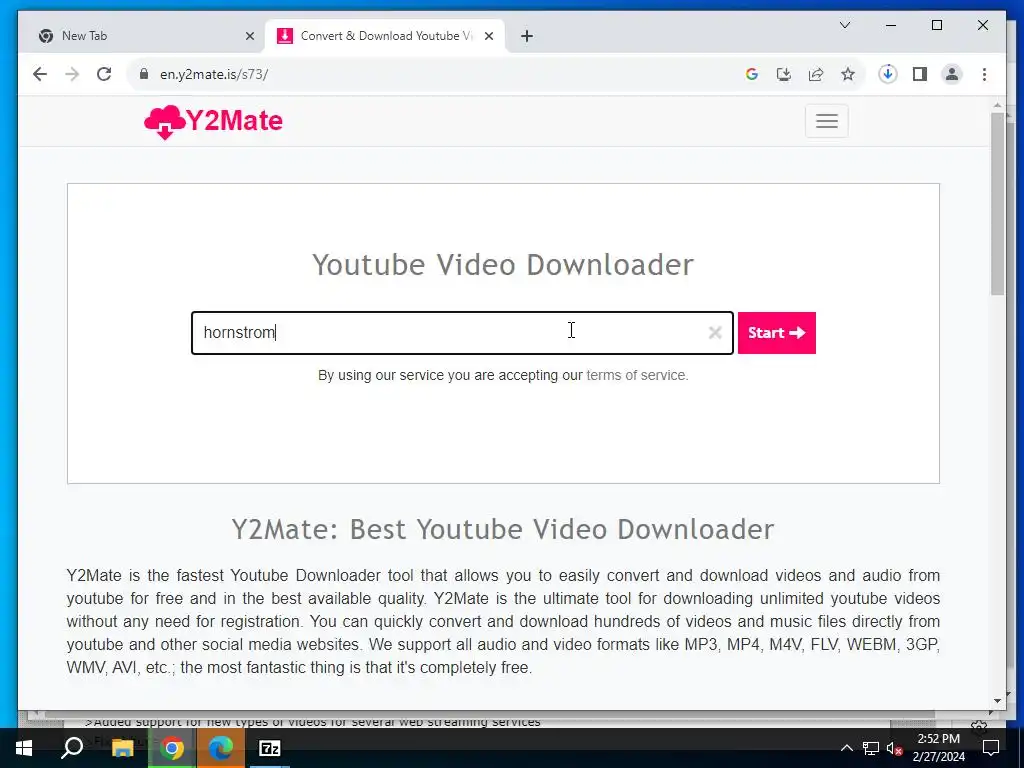Share this page icon
1024x768 pixels.
click(816, 74)
